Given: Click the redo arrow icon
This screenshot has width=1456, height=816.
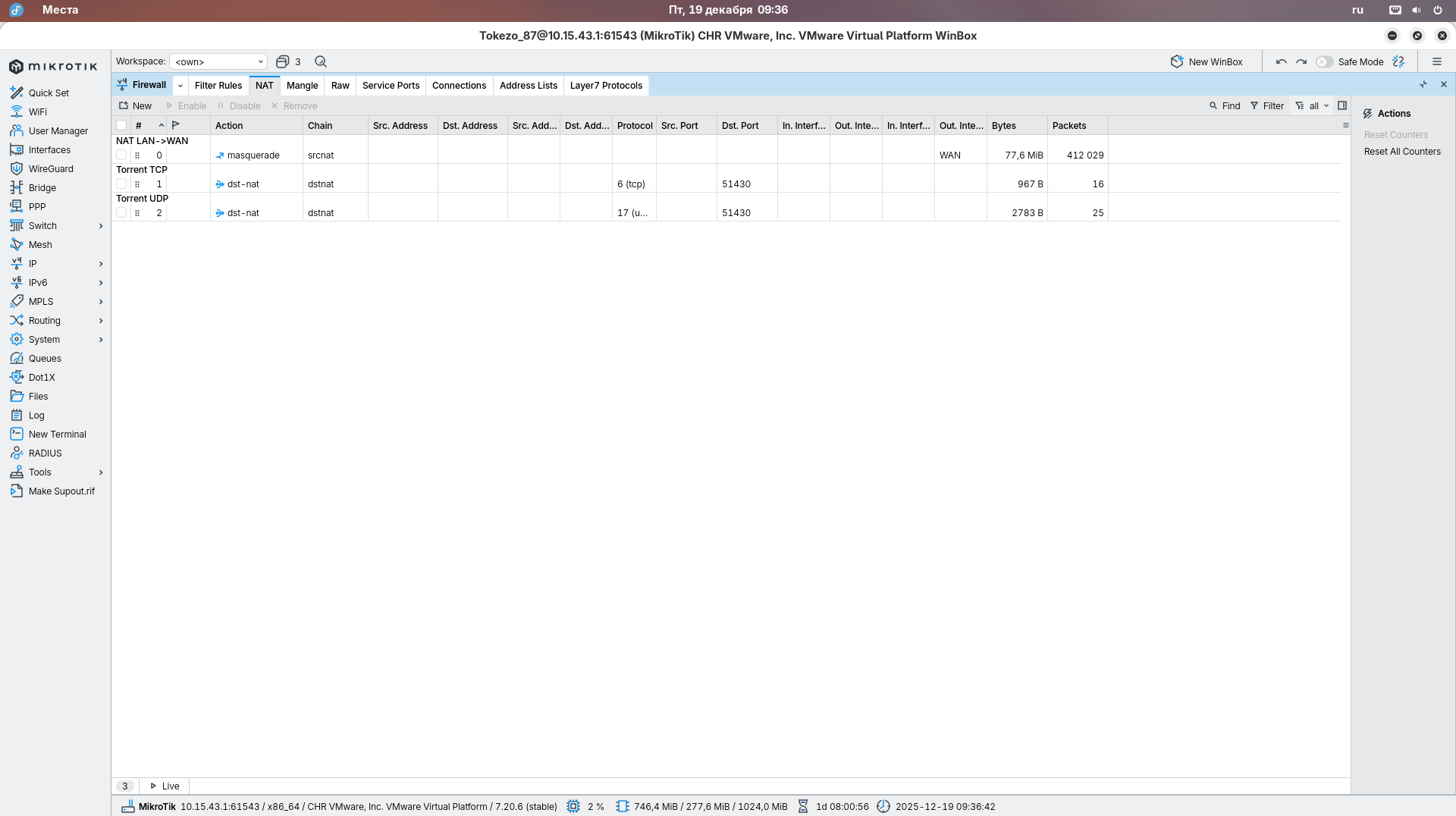Looking at the screenshot, I should [x=1301, y=61].
